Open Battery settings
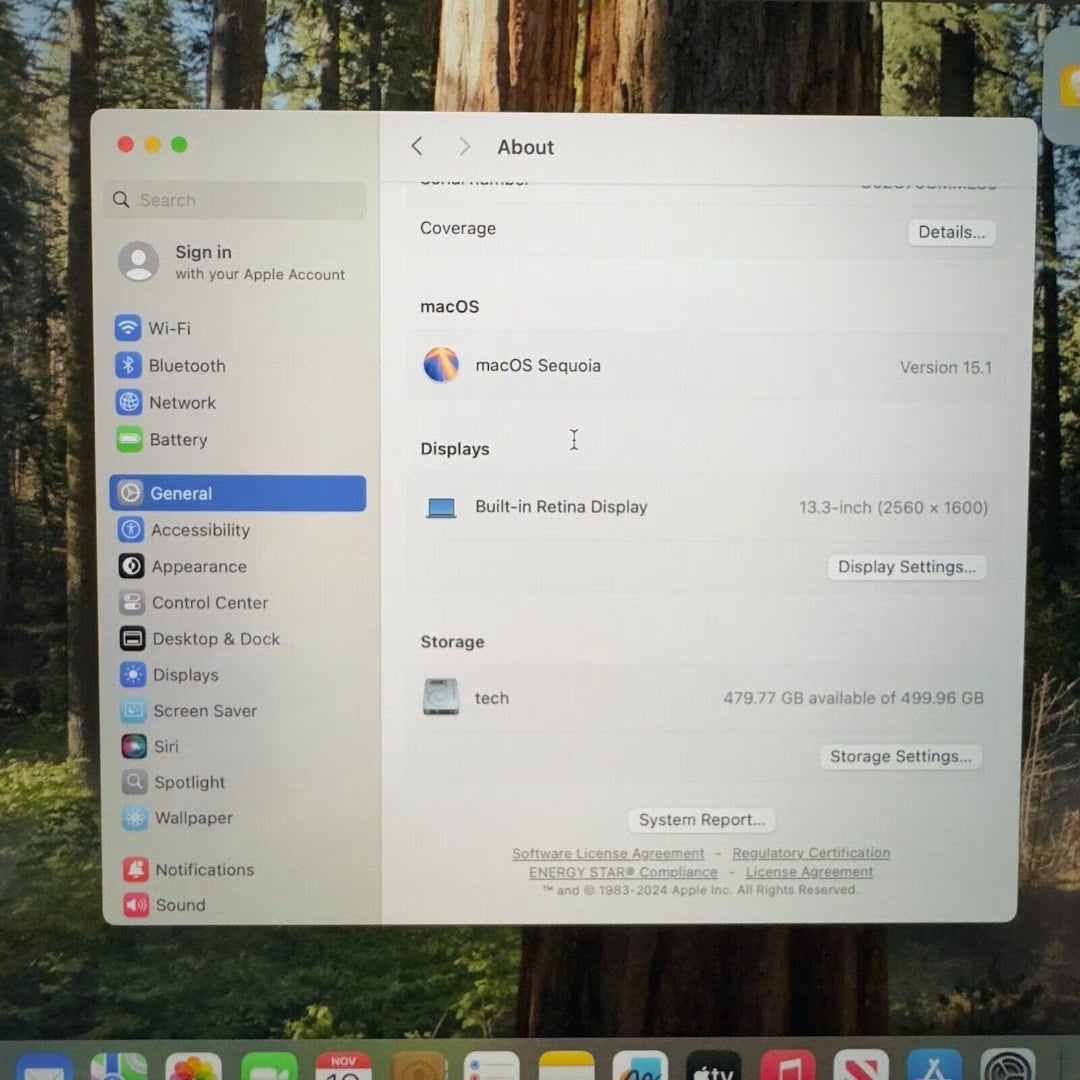 pos(178,440)
